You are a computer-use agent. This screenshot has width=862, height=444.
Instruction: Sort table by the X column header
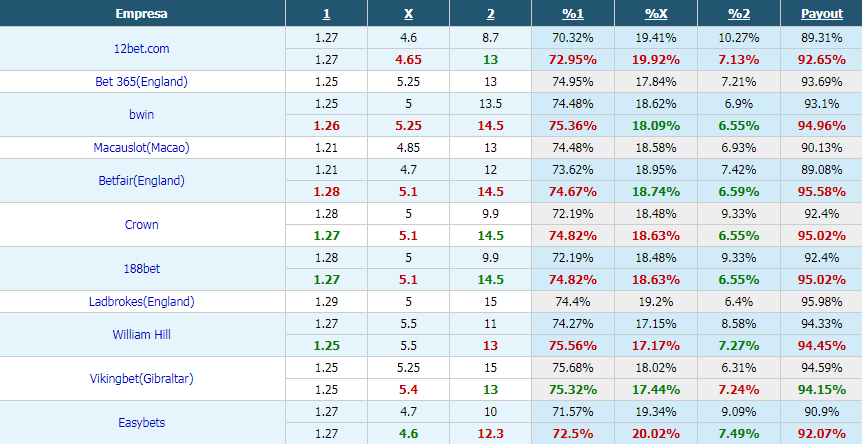[408, 14]
